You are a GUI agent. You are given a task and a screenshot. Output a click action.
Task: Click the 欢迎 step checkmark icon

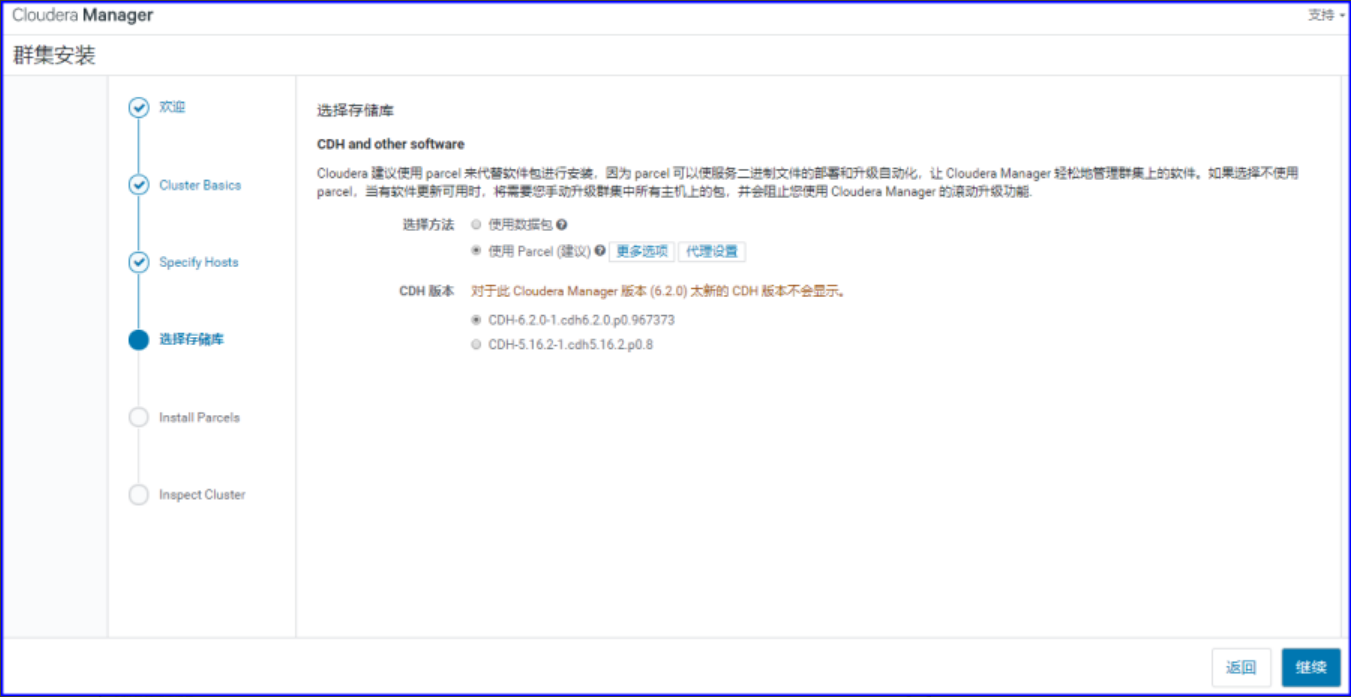[139, 108]
